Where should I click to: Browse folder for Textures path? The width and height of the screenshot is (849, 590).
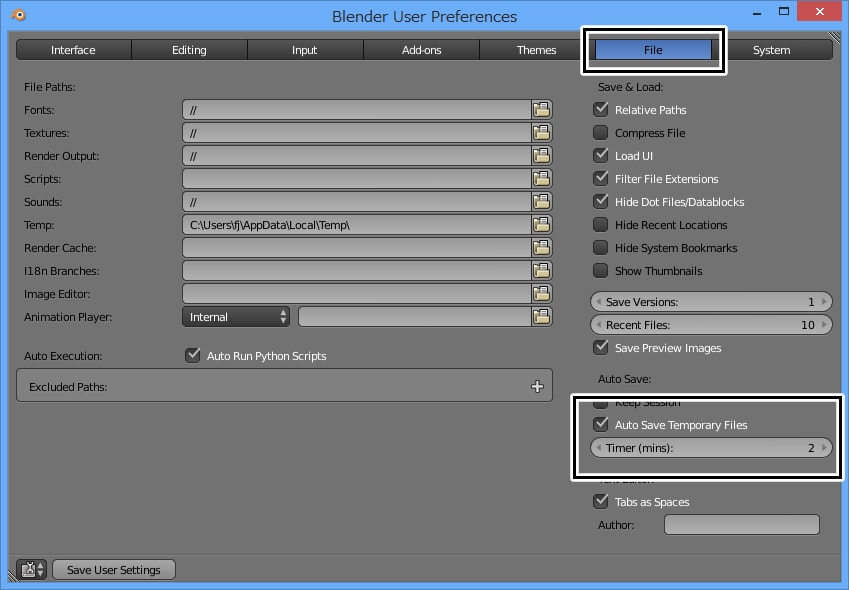[541, 133]
